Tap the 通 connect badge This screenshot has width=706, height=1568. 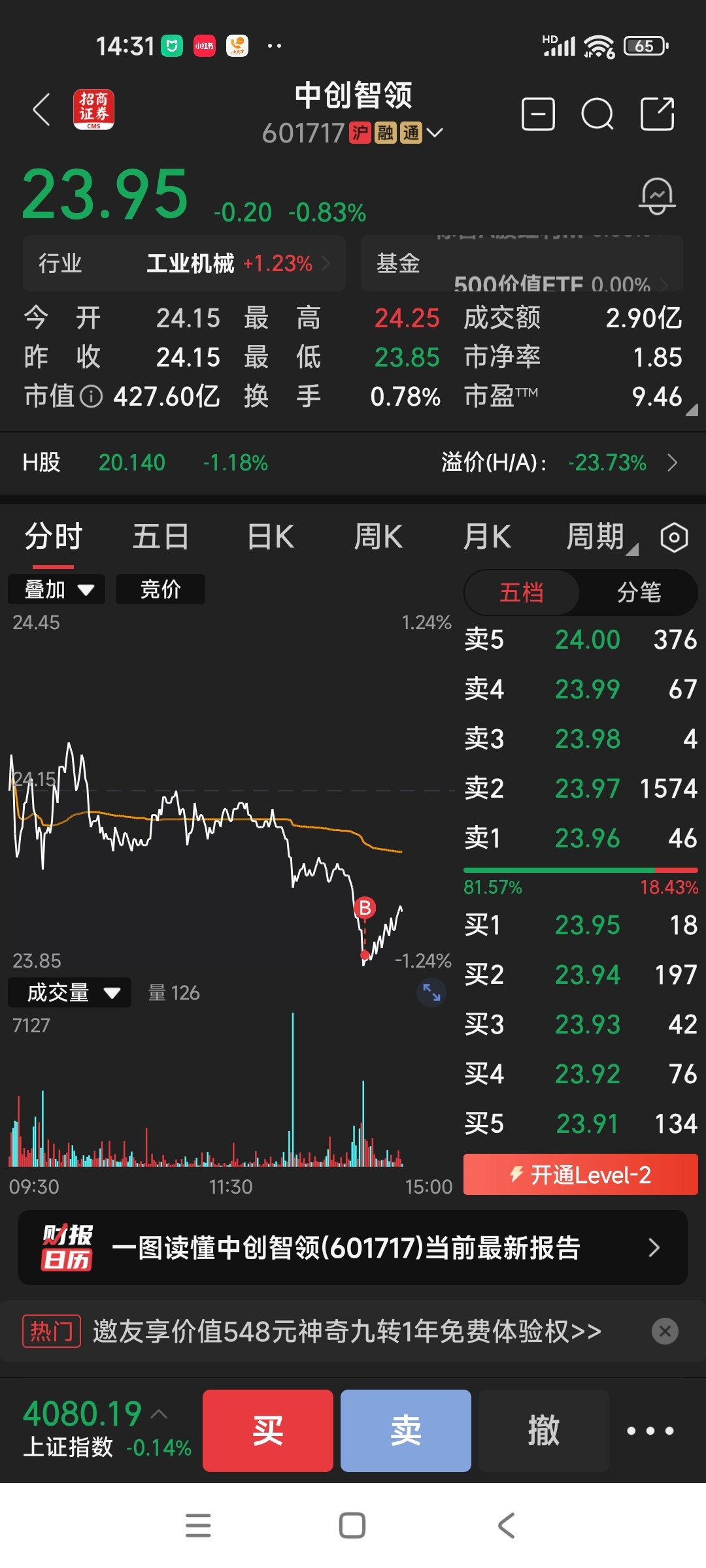(411, 133)
